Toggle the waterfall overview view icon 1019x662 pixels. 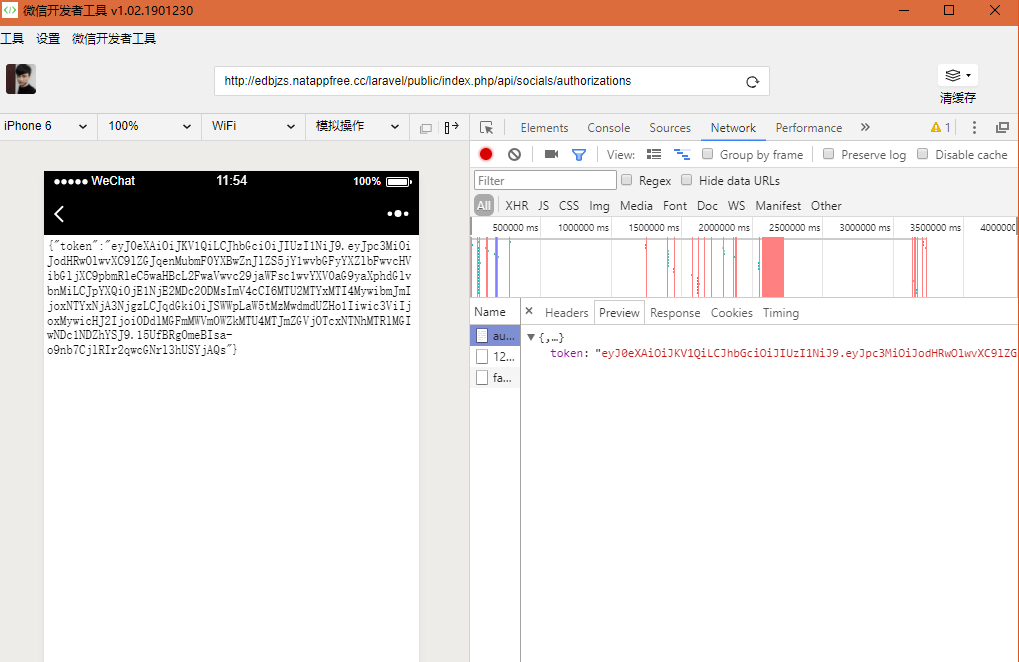(682, 154)
